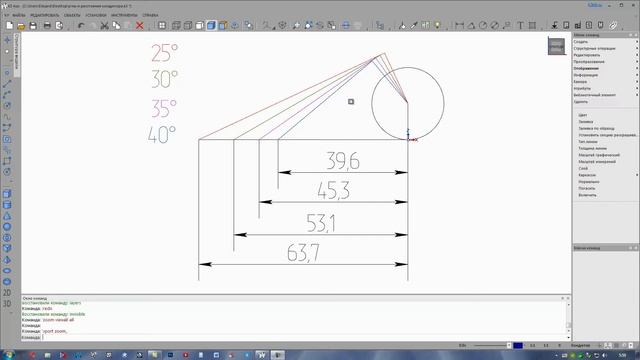Viewport: 640px width, 360px height.
Task: Choose Толщина линии option
Action: (592, 149)
